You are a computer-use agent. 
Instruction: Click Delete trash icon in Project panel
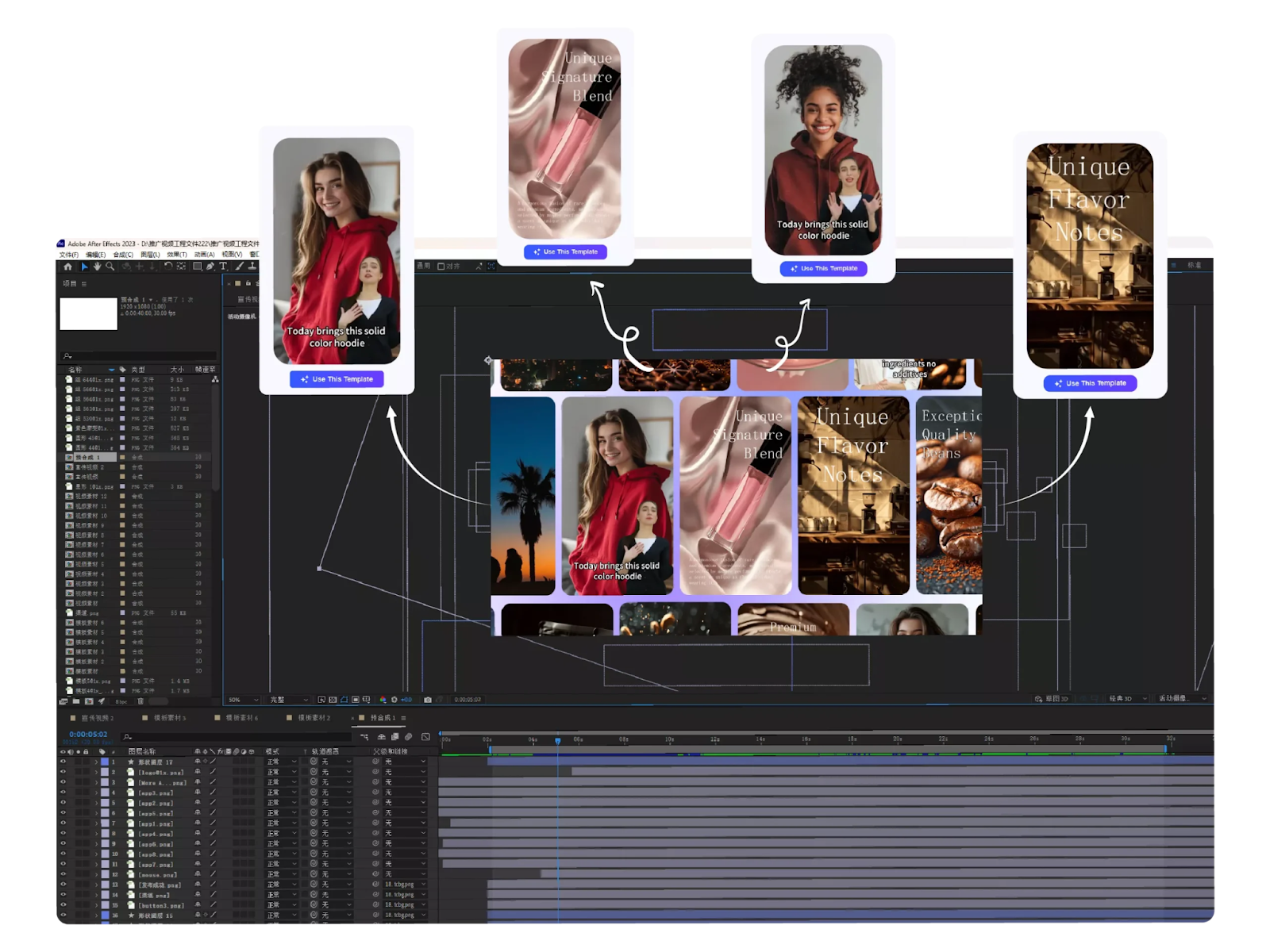(140, 701)
